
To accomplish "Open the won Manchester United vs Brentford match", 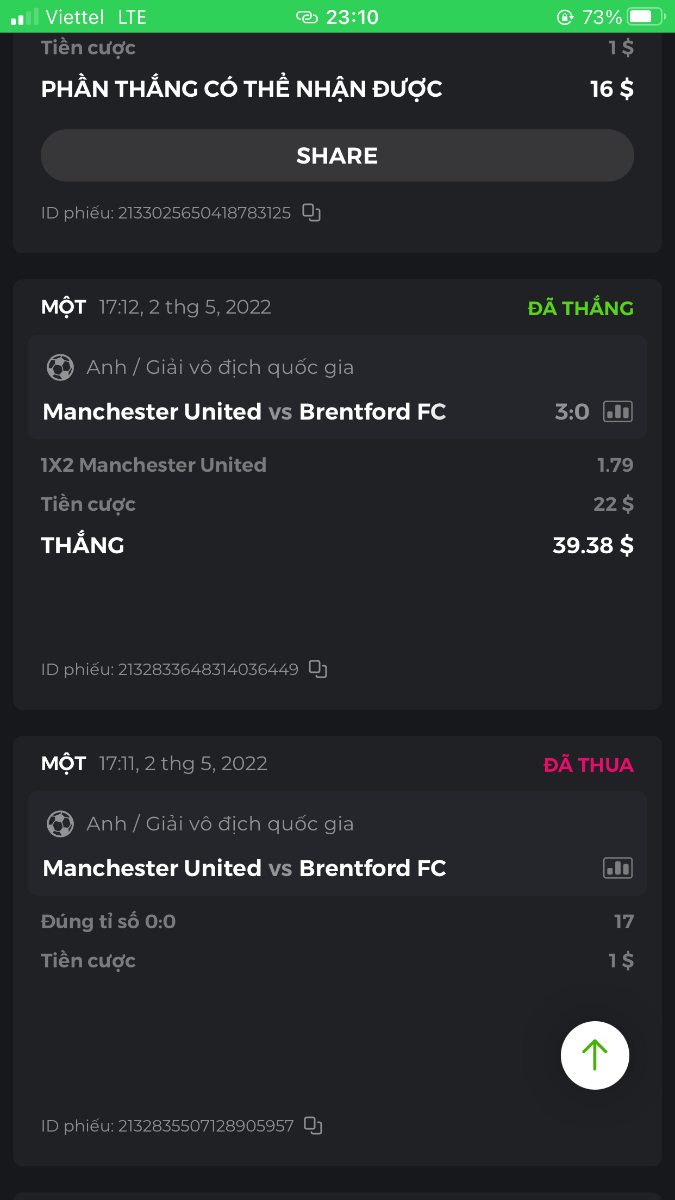I will pos(244,412).
